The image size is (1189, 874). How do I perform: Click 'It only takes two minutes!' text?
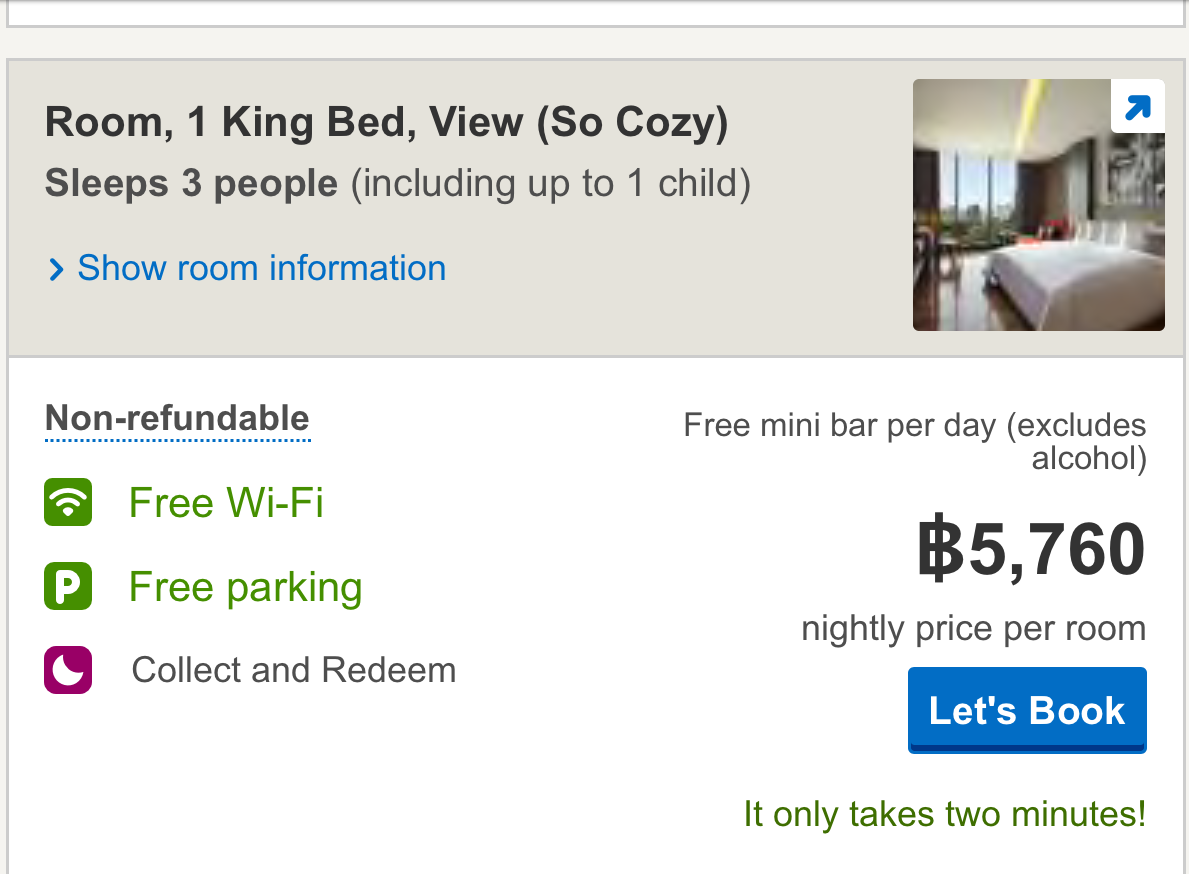(x=944, y=814)
